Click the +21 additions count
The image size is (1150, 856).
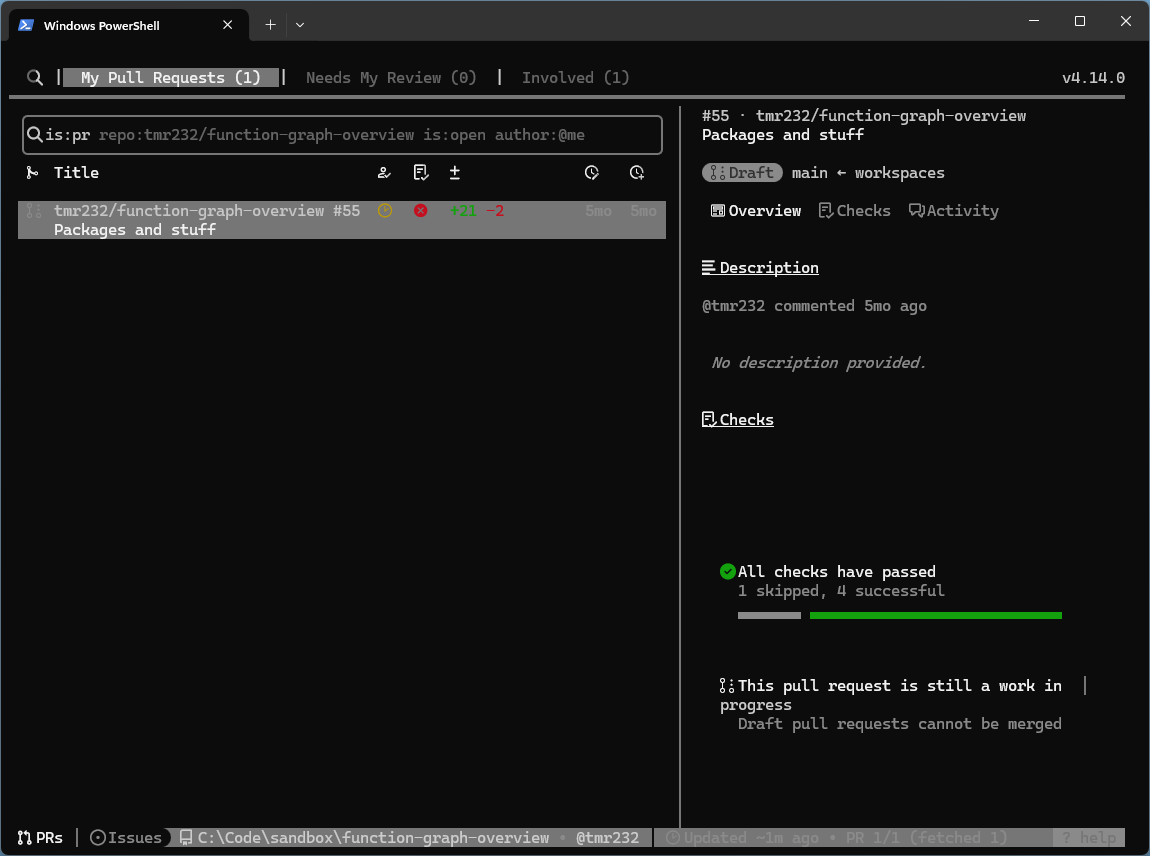coord(463,211)
